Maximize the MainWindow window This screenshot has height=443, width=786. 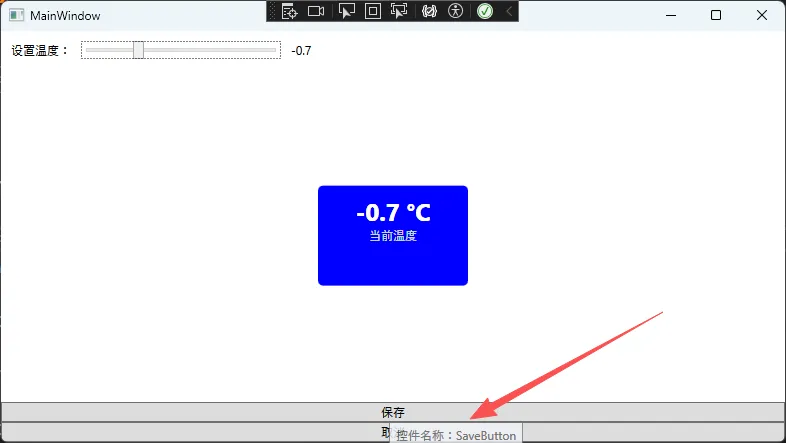tap(716, 15)
